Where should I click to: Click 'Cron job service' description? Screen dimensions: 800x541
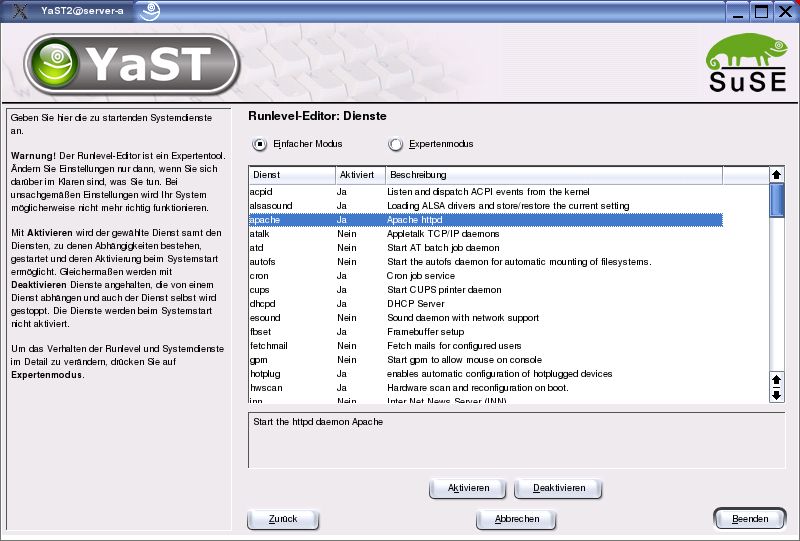coord(420,276)
